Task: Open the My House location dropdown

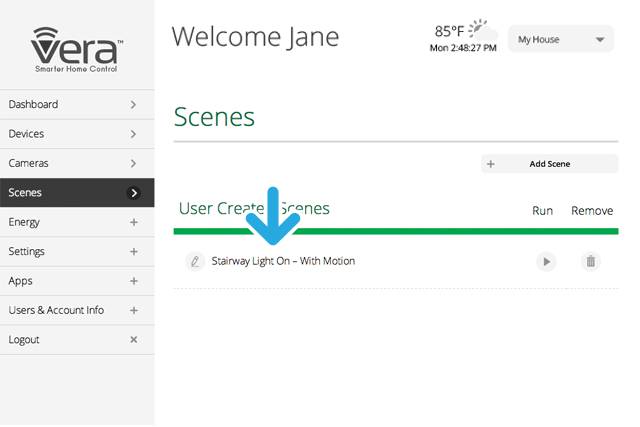Action: (561, 40)
